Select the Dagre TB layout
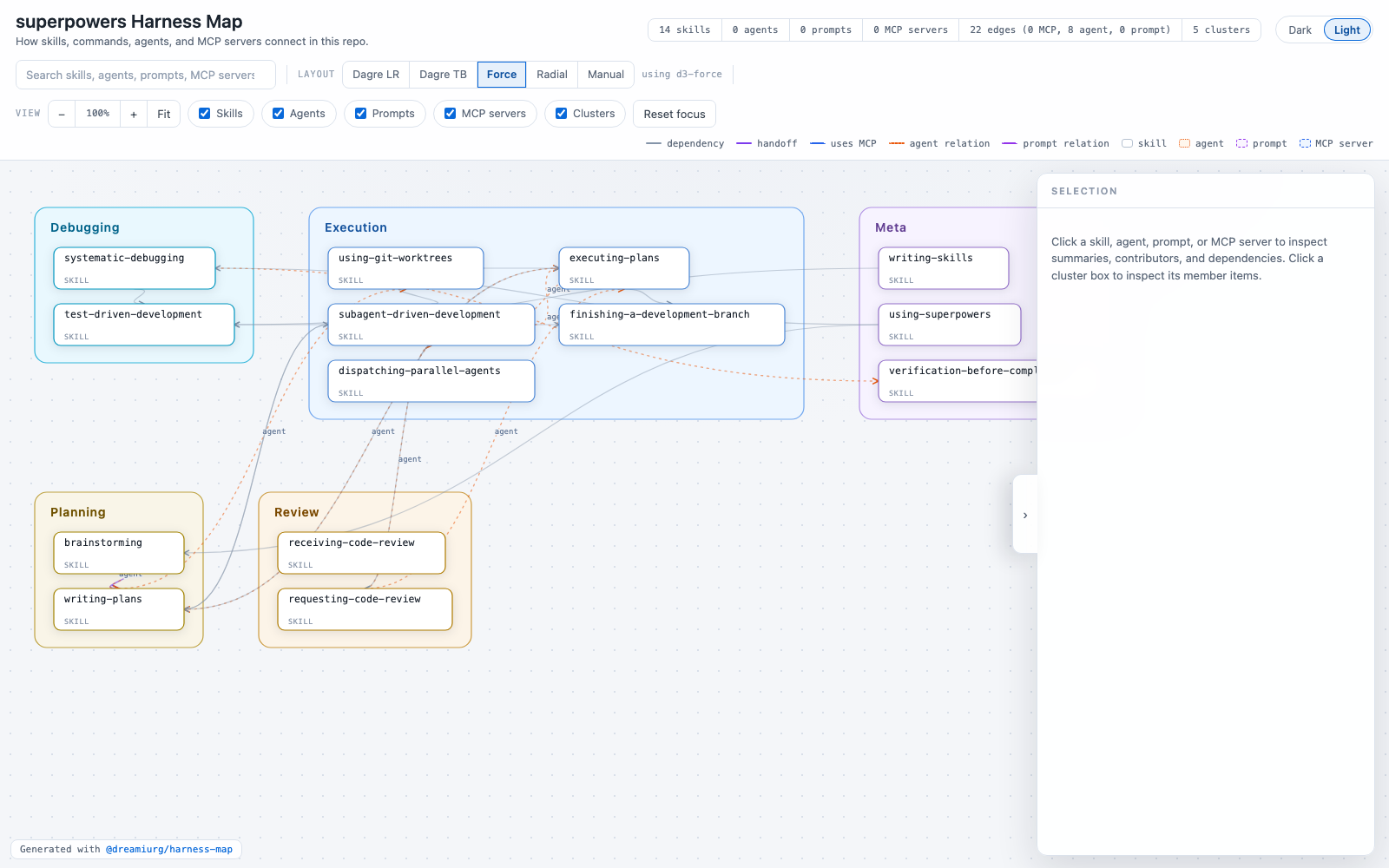Screen dimensions: 1389x868 point(443,75)
